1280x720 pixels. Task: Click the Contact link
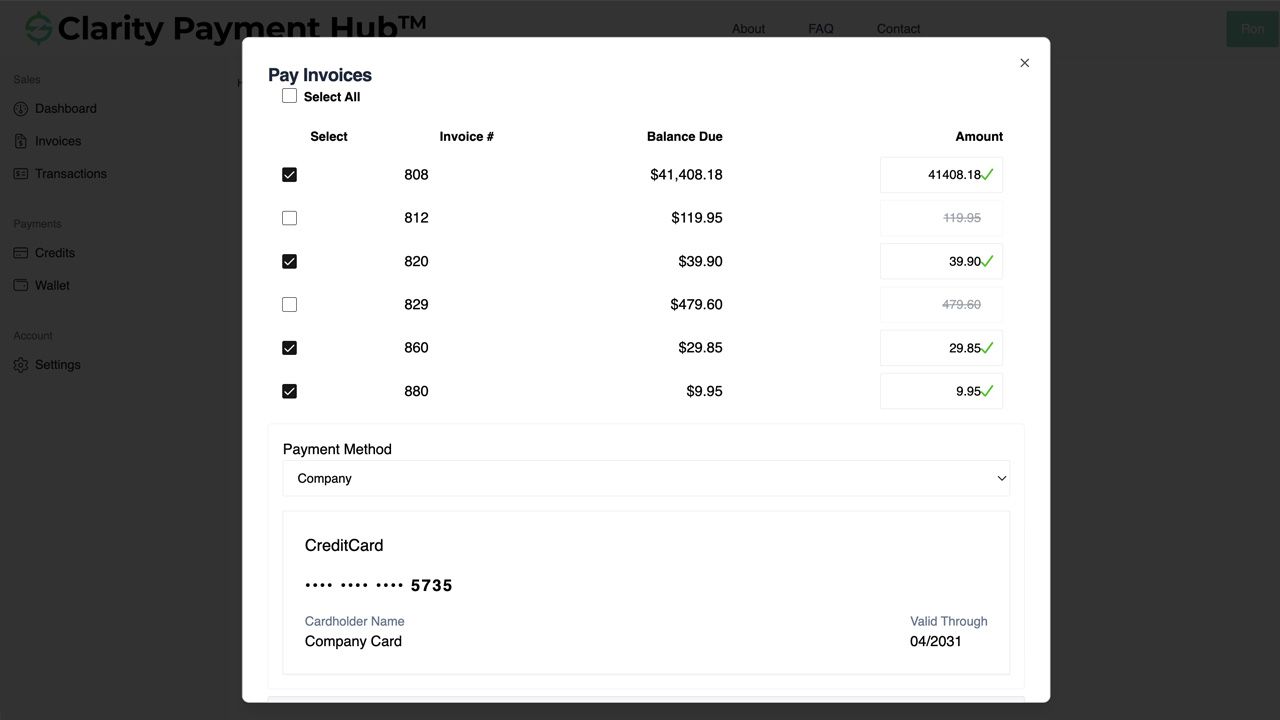coord(897,29)
